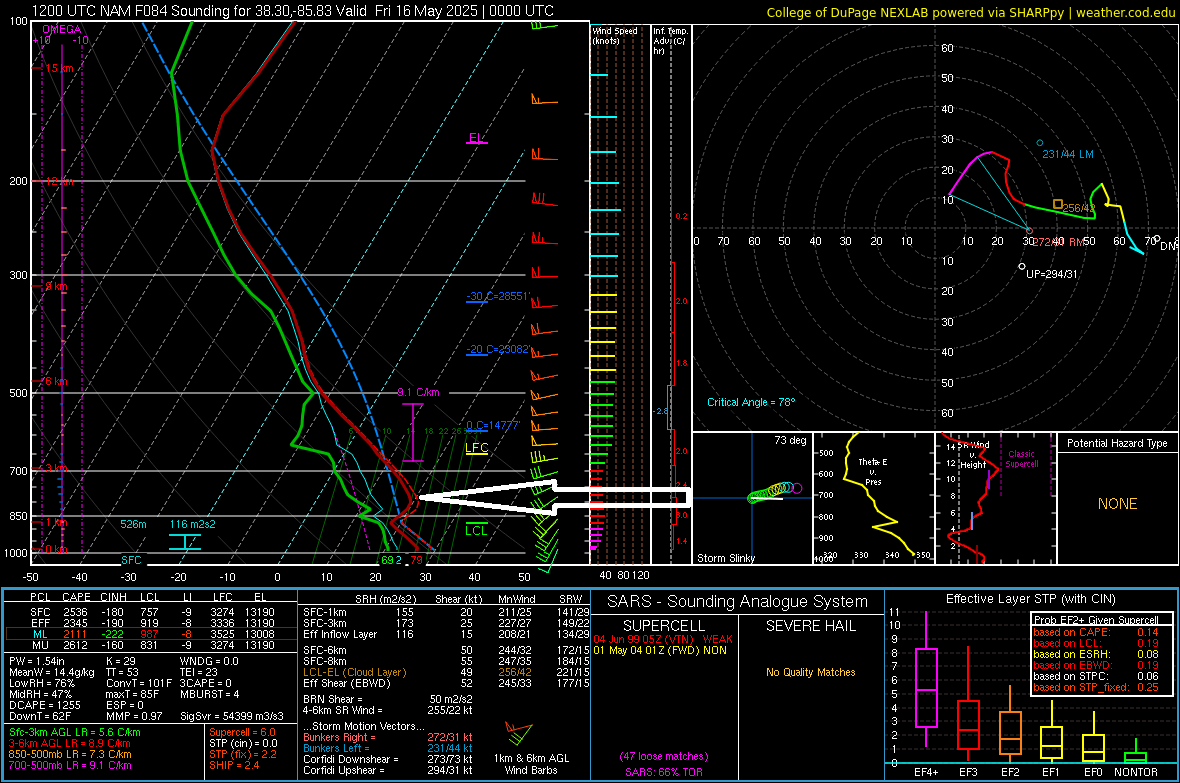The image size is (1180, 783).
Task: Click the UP=294/31 Corfidi upshear marker
Action: coord(1022,267)
